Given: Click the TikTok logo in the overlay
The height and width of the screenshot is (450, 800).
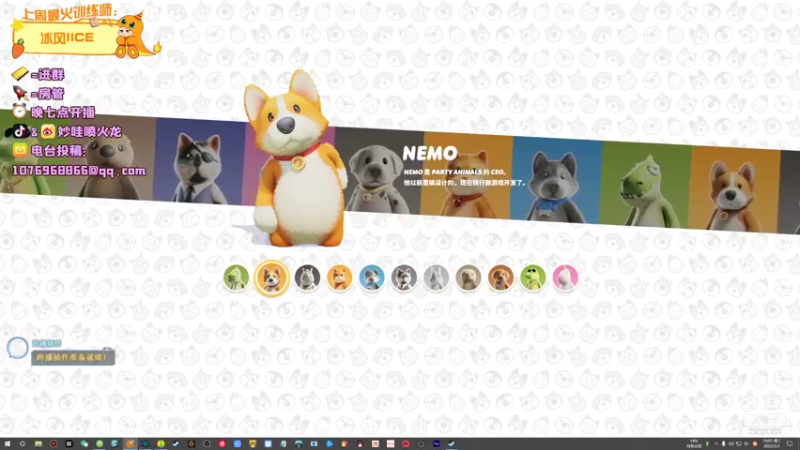Looking at the screenshot, I should pos(19,132).
